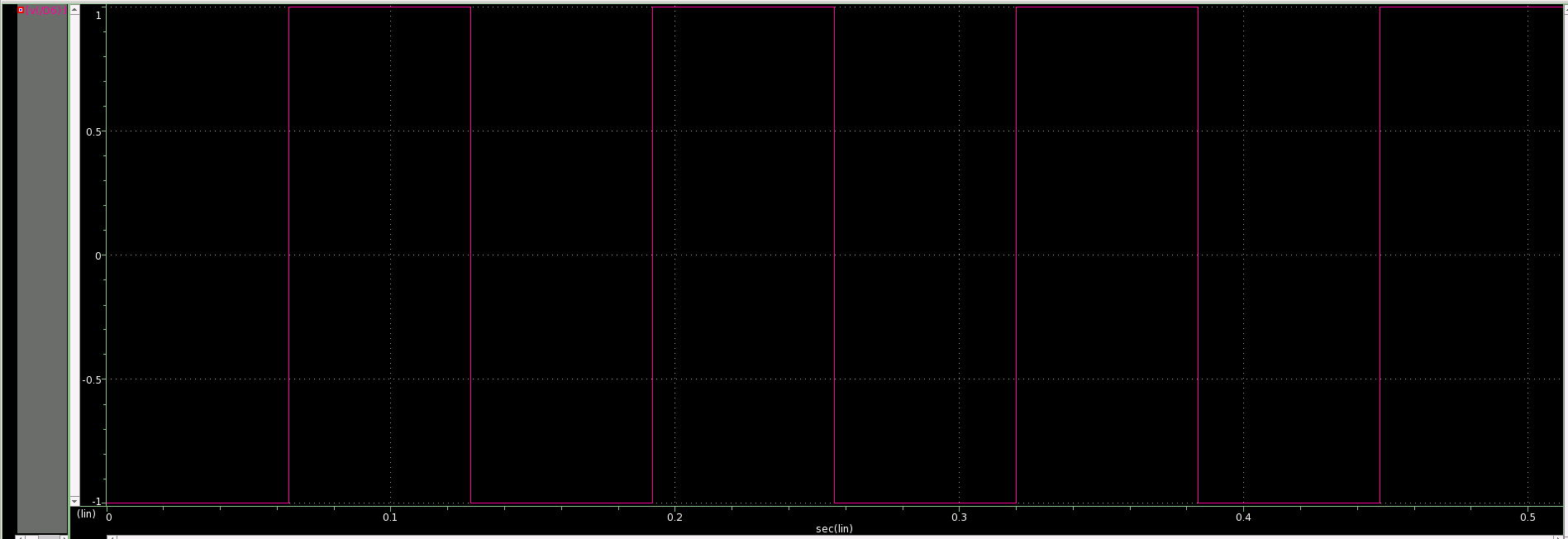
Task: Click the 0.1 x-axis tick label
Action: click(x=390, y=518)
